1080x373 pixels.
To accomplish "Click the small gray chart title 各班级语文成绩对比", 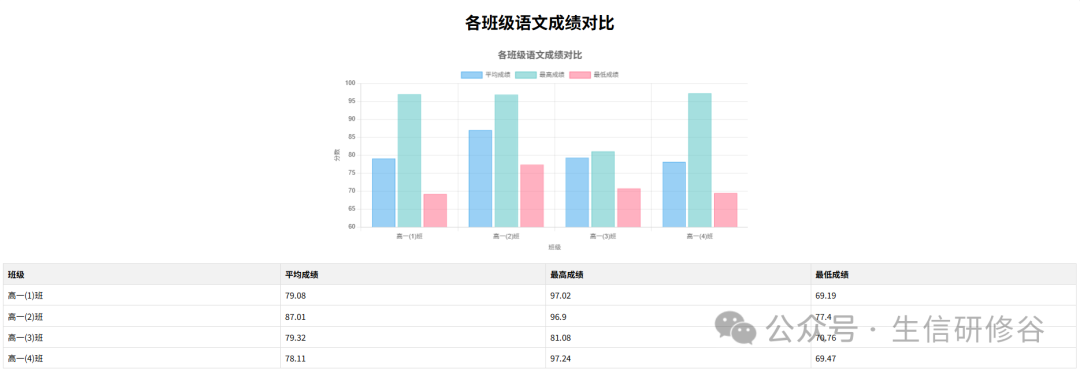I will pyautogui.click(x=540, y=54).
